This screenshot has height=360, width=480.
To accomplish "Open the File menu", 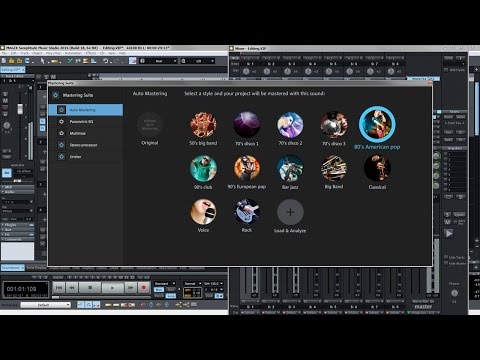I will point(5,53).
